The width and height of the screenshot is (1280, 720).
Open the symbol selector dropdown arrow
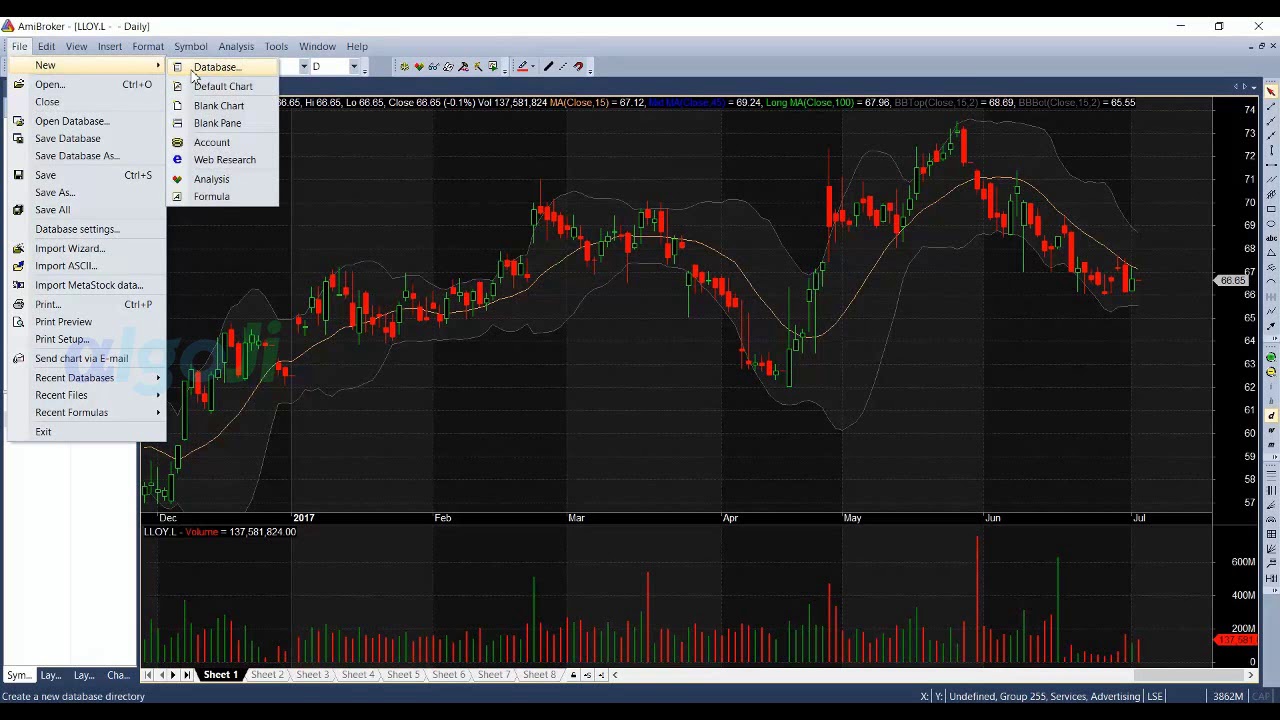[x=303, y=67]
